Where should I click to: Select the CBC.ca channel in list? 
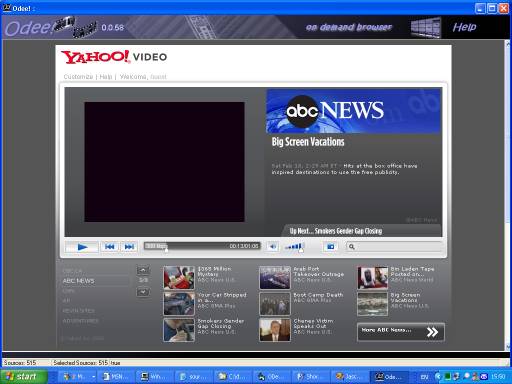(72, 271)
